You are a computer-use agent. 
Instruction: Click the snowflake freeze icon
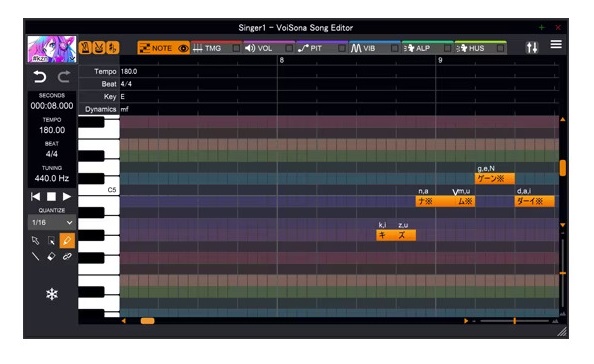tap(52, 294)
